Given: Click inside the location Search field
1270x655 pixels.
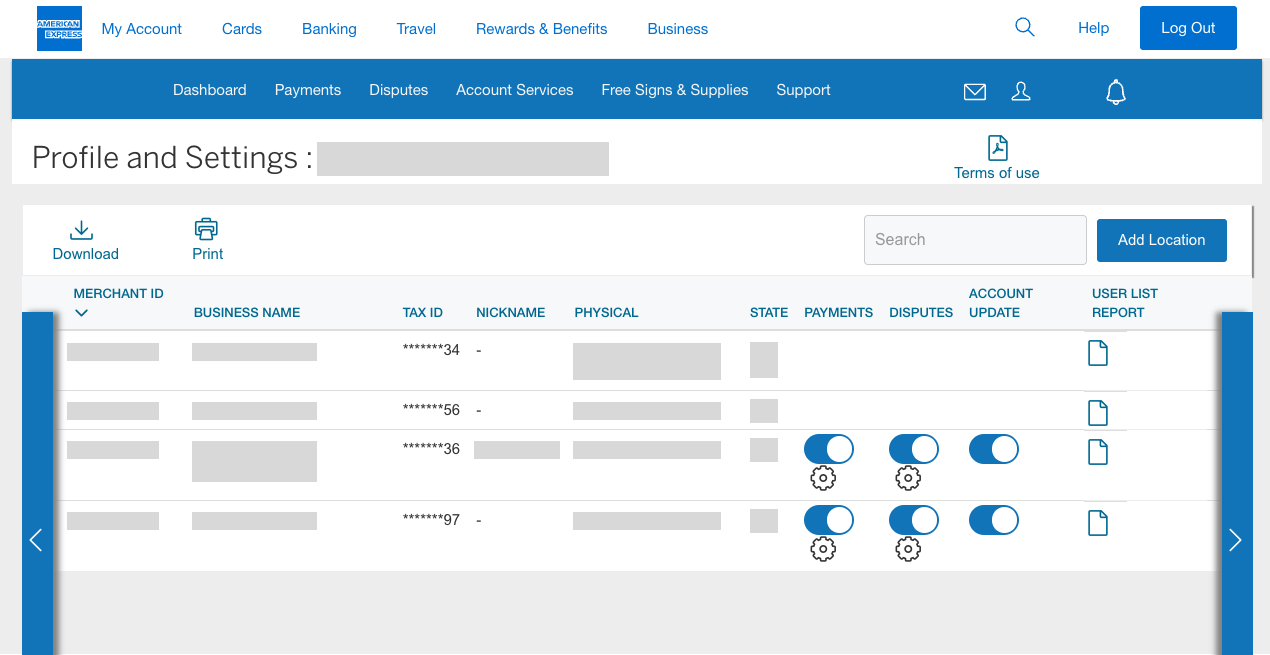Looking at the screenshot, I should click(975, 240).
